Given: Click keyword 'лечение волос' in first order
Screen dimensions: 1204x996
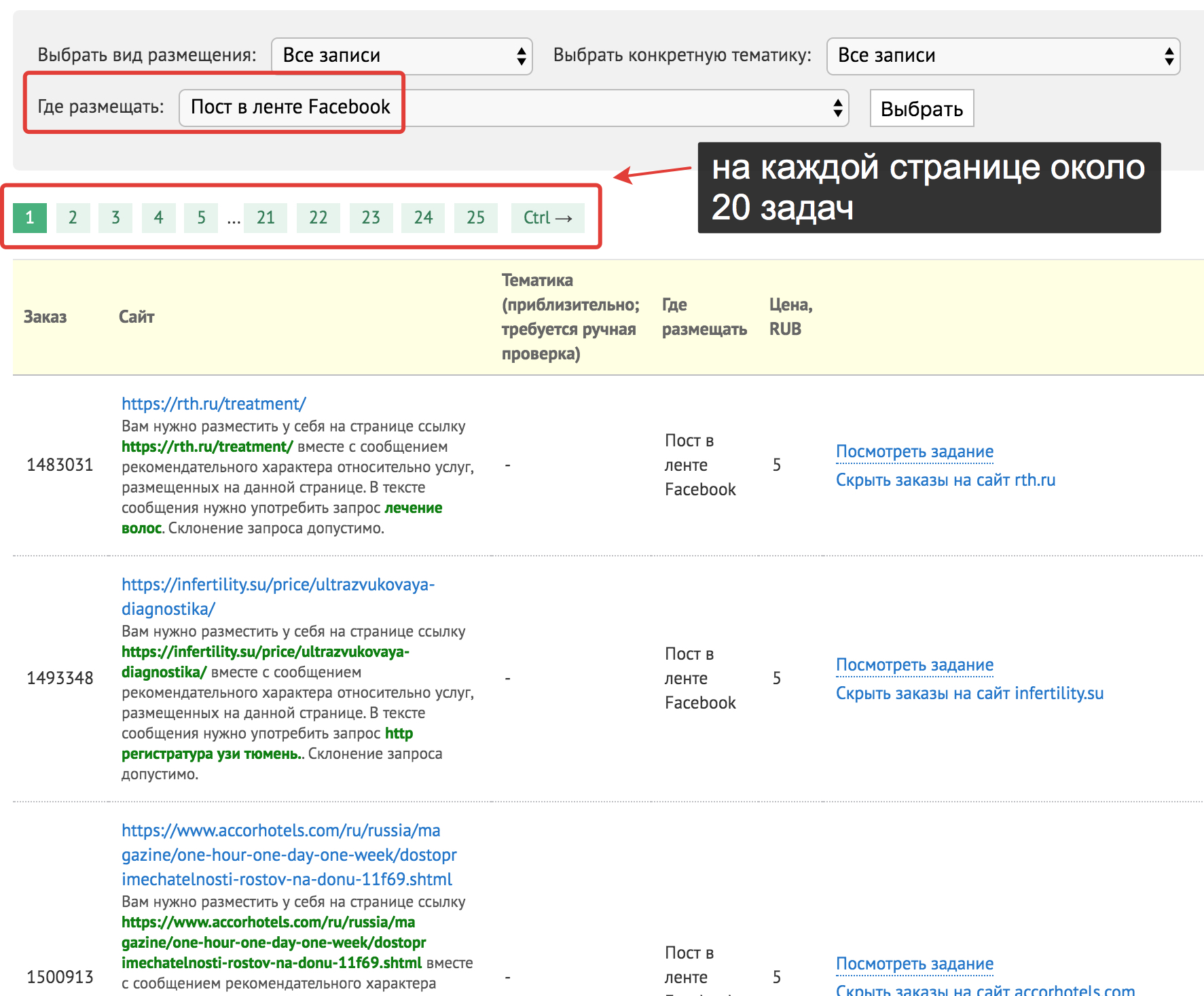Looking at the screenshot, I should point(282,518).
